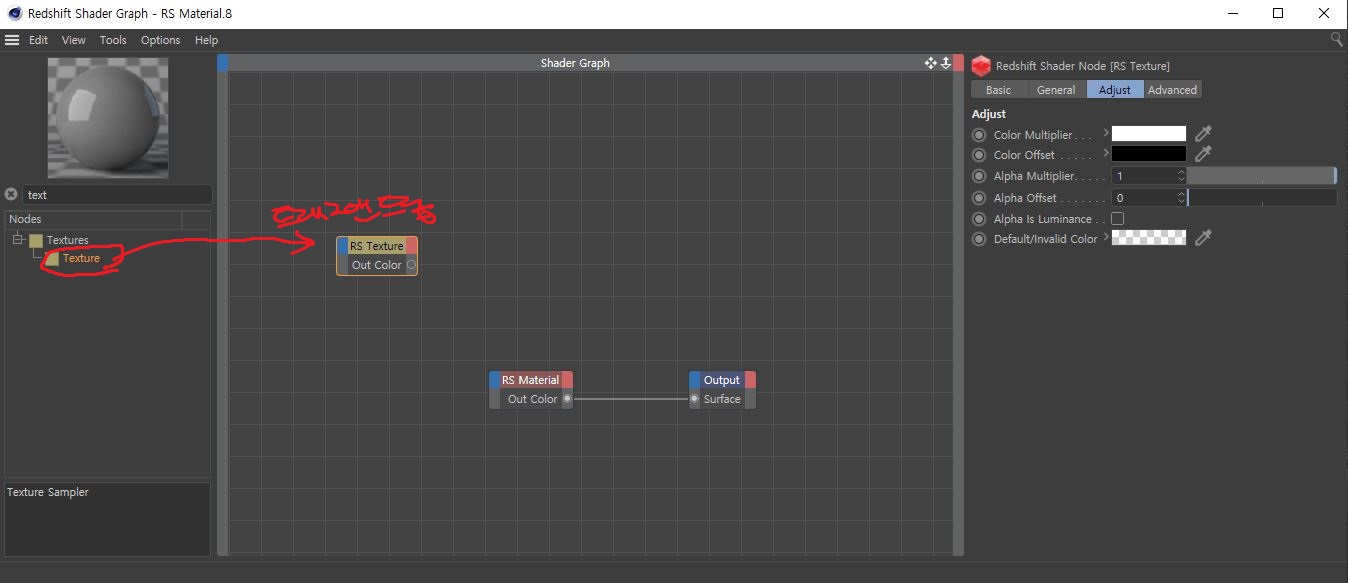Click the blue input square on Output node

694,380
